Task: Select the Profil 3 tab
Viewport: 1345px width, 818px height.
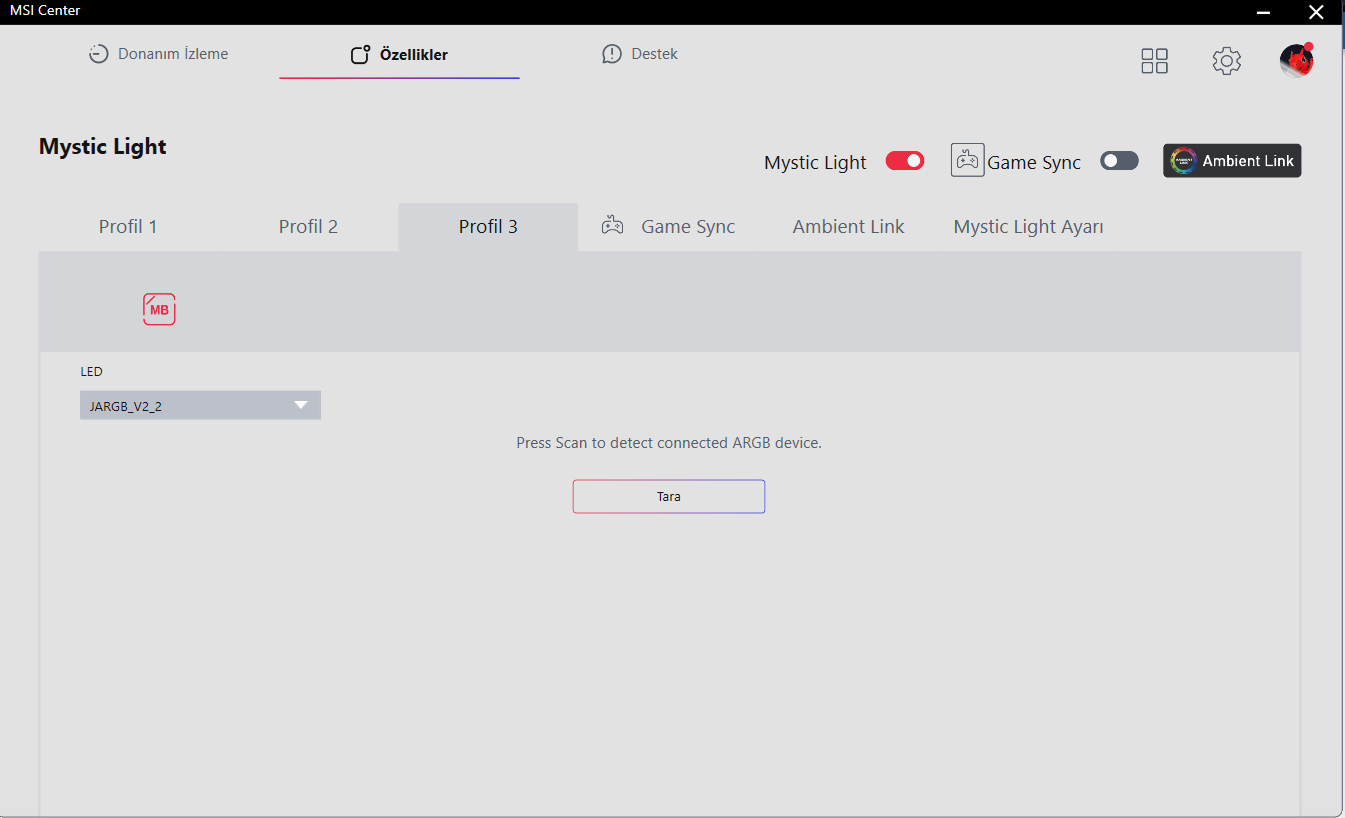Action: tap(488, 227)
